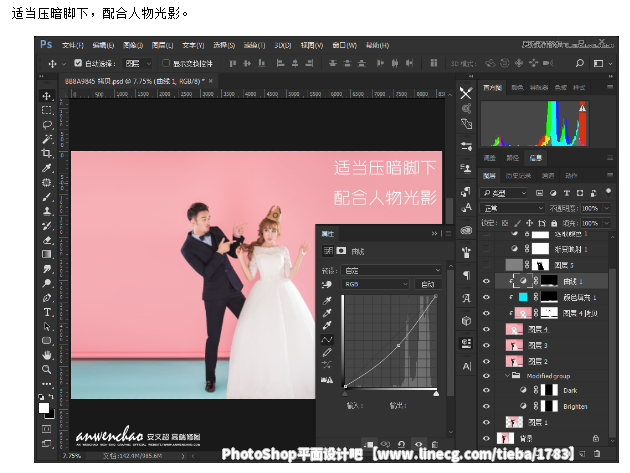630x473 pixels.
Task: Select the Smudge tool
Action: pos(47,268)
